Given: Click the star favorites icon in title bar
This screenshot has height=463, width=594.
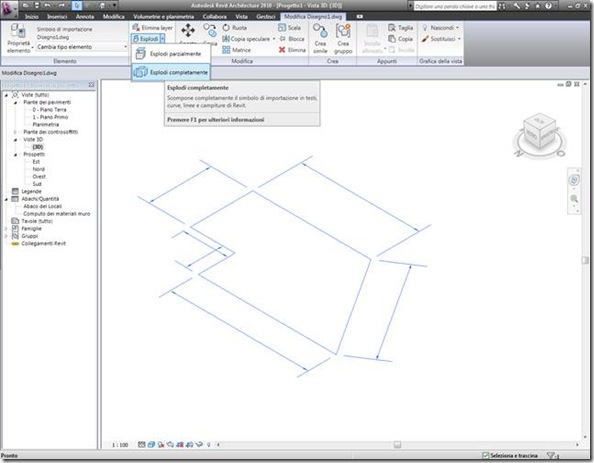Looking at the screenshot, I should [x=538, y=6].
